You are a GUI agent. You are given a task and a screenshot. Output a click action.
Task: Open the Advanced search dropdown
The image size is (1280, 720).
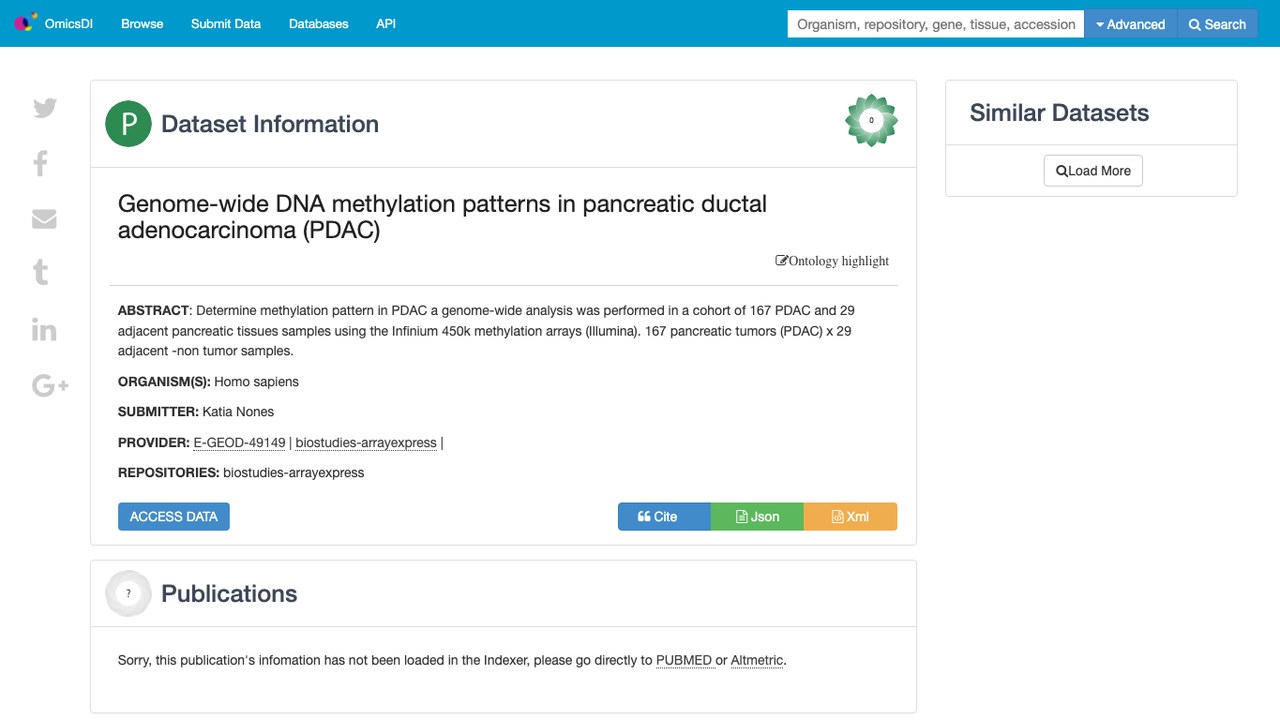point(1130,24)
